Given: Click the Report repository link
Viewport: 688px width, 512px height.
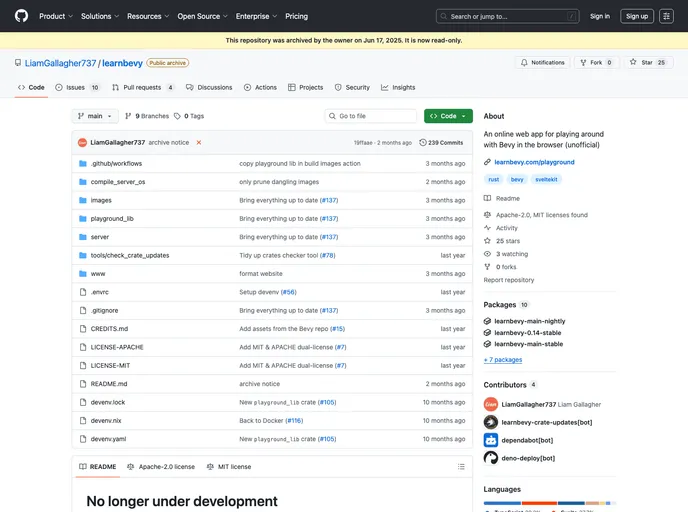Looking at the screenshot, I should tap(509, 280).
